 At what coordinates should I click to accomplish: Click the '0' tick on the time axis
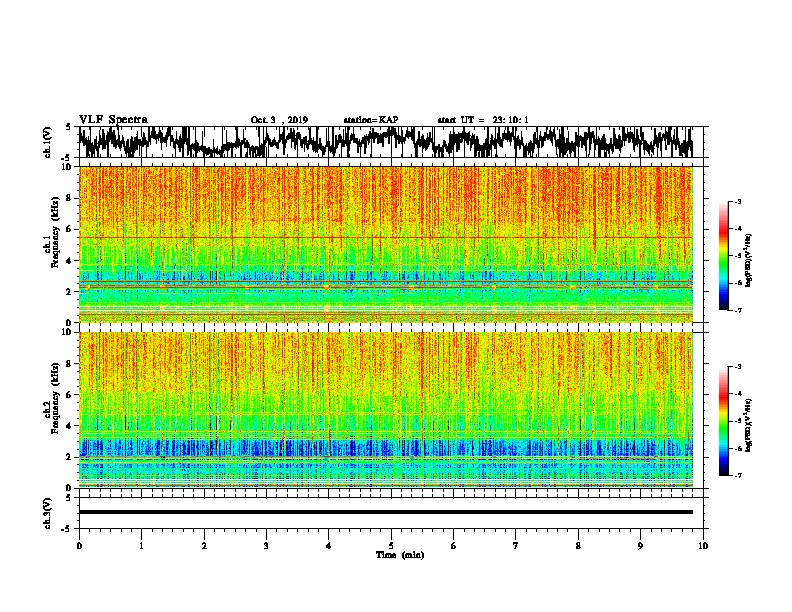pos(79,546)
